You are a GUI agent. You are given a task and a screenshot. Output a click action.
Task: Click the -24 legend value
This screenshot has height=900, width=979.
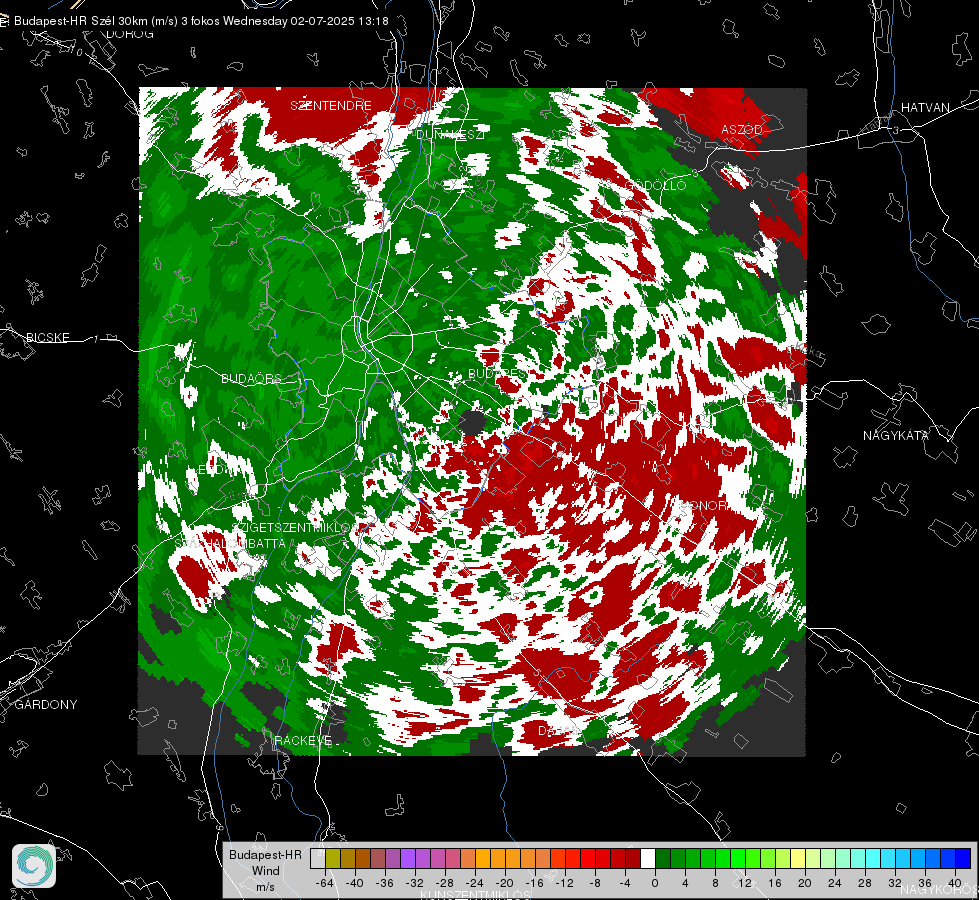[475, 883]
